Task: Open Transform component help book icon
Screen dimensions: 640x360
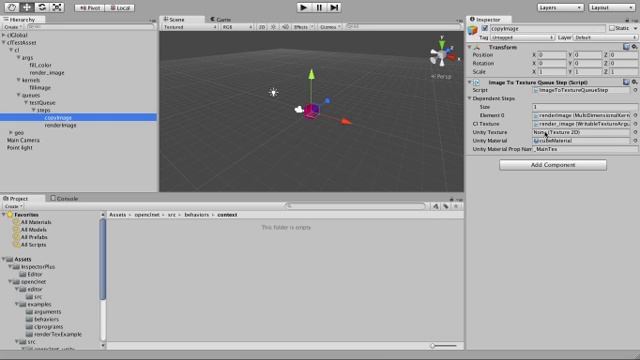Action: (626, 47)
